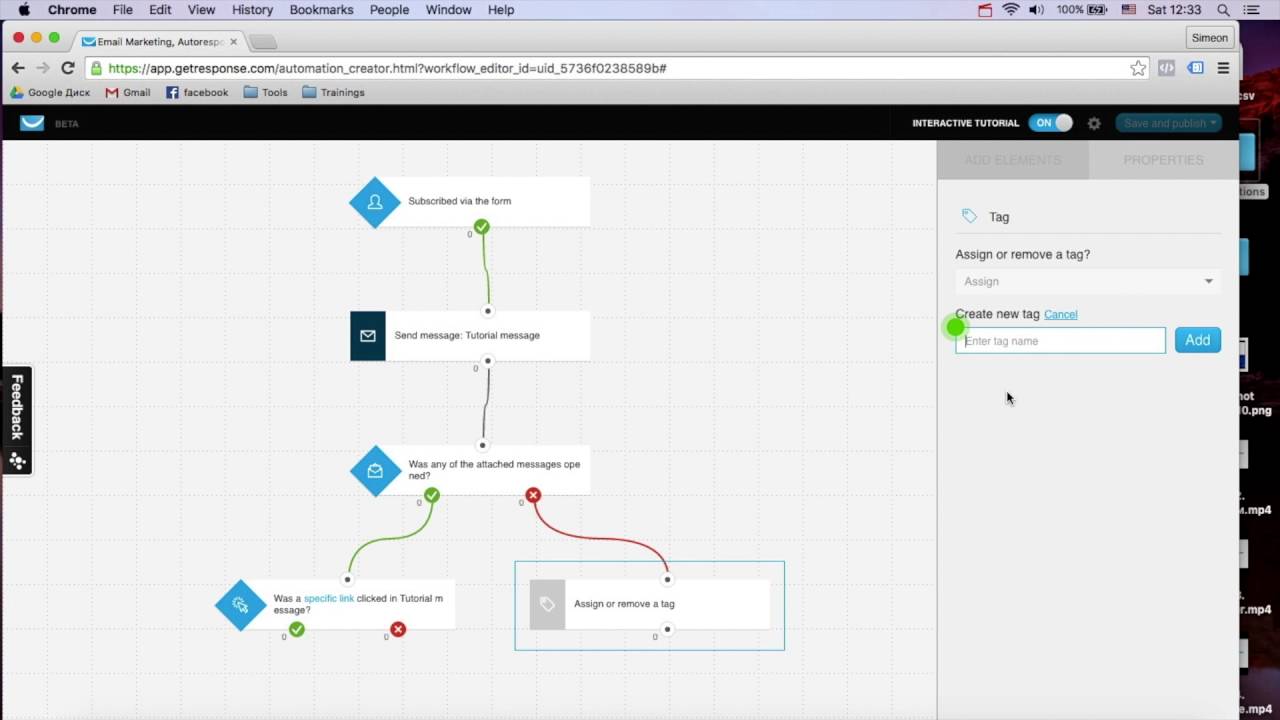Click the Simeon profile button
1280x720 pixels.
pyautogui.click(x=1209, y=37)
